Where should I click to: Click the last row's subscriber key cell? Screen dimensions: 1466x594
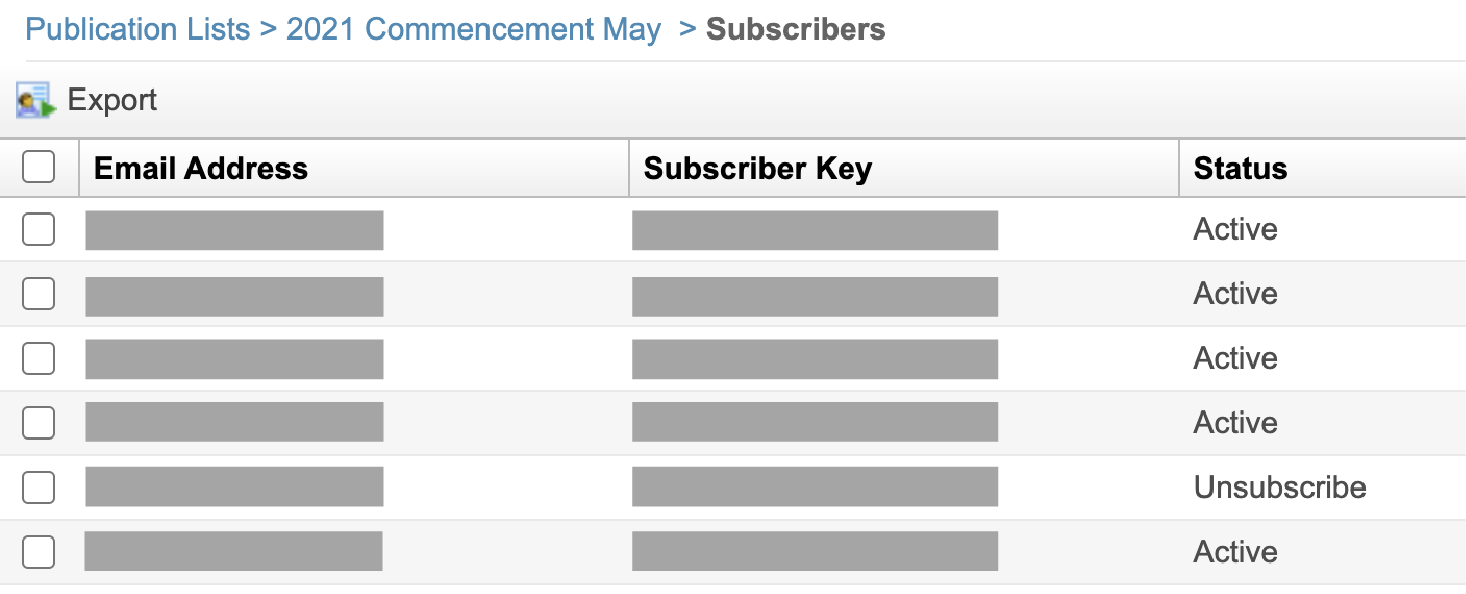[815, 551]
